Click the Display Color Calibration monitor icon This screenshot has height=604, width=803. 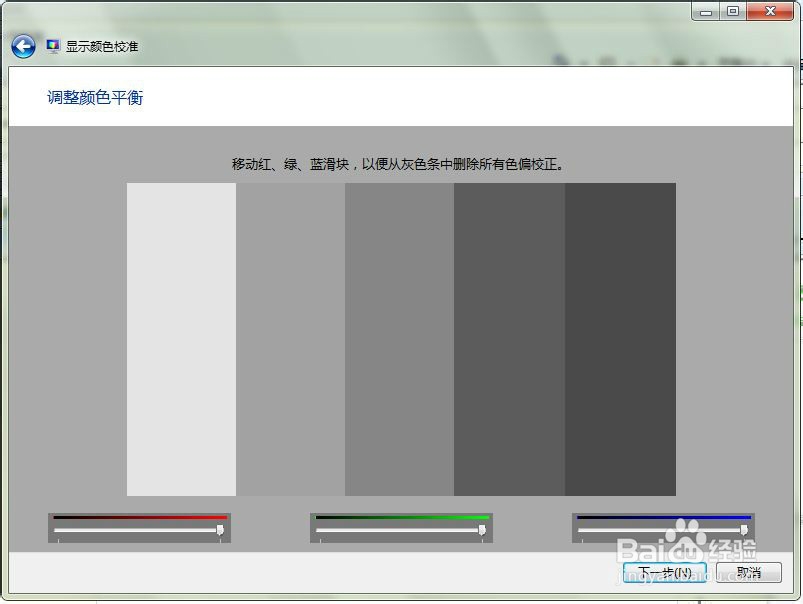[53, 46]
